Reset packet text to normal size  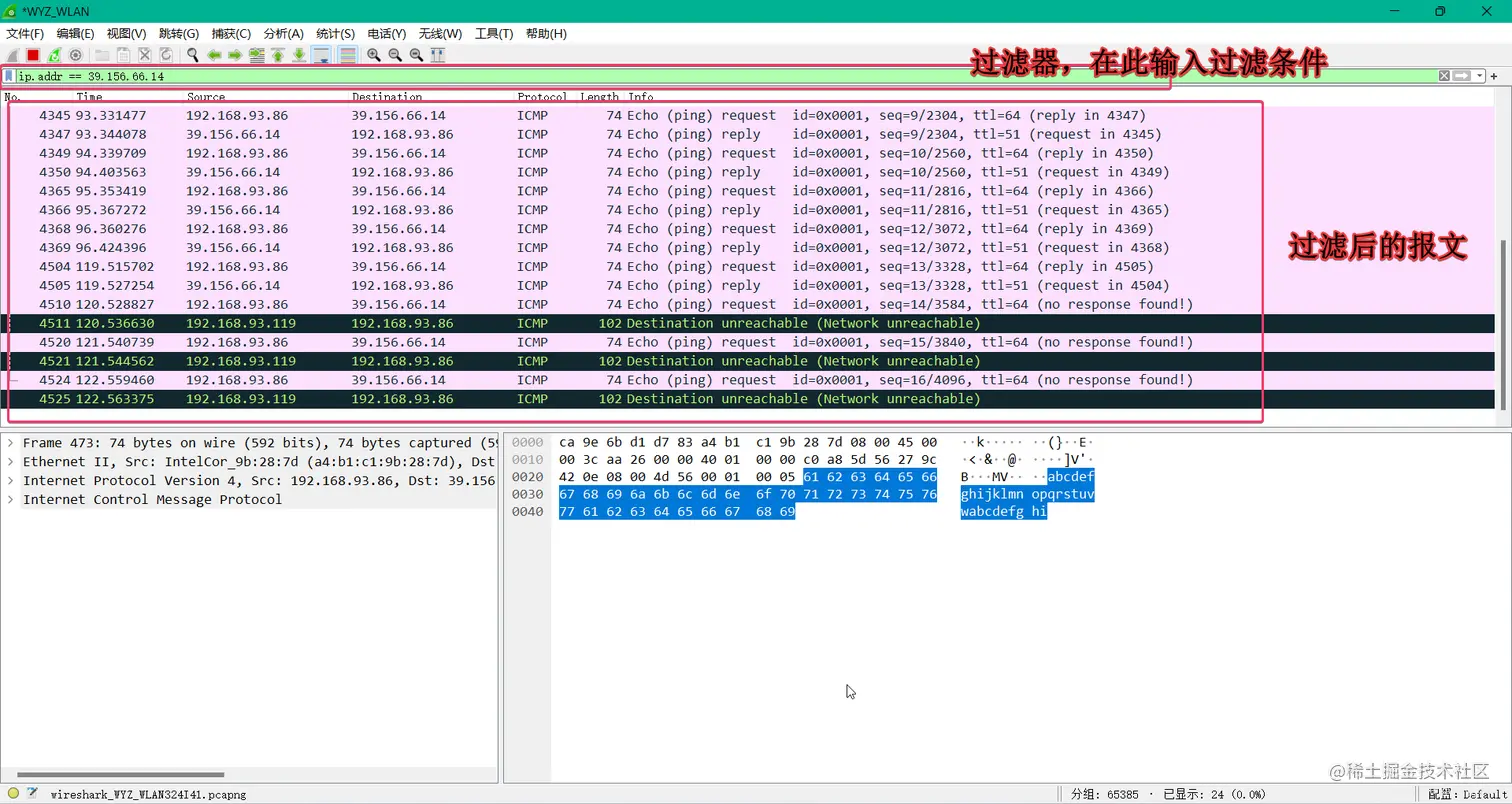(416, 55)
